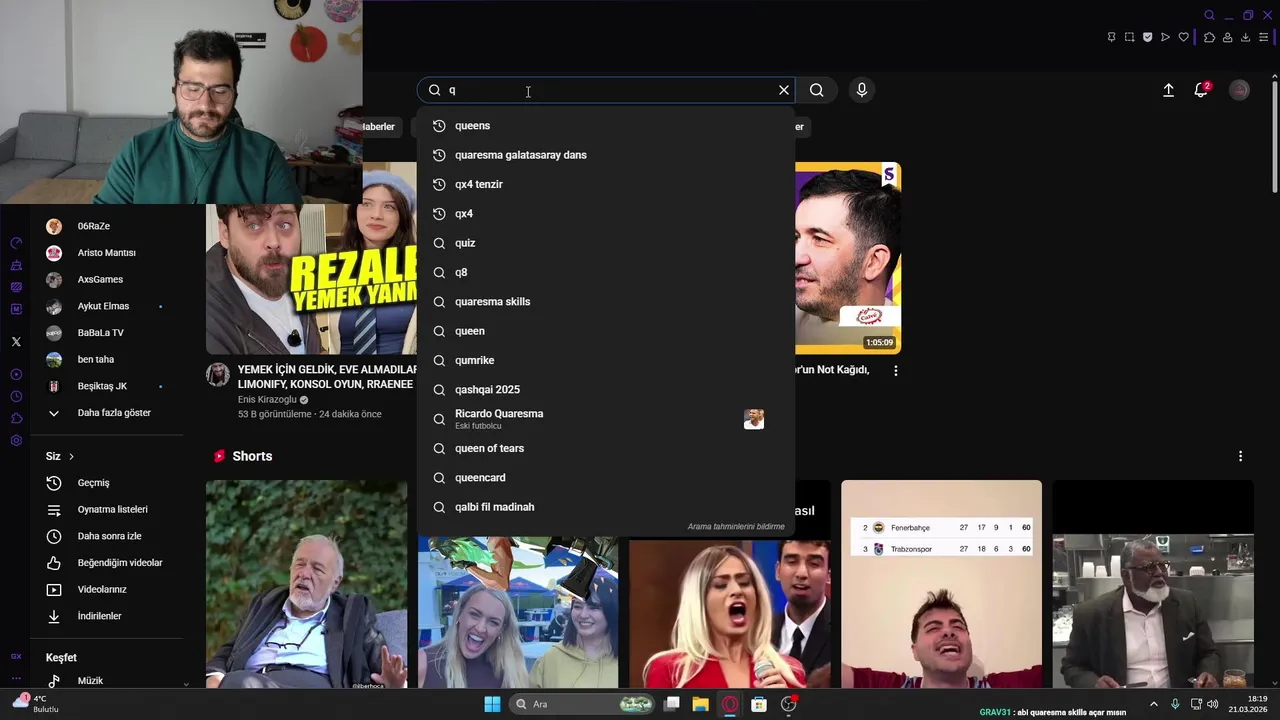Open the GX Cleaner sidebar icon
1280x720 pixels.
tap(16, 265)
